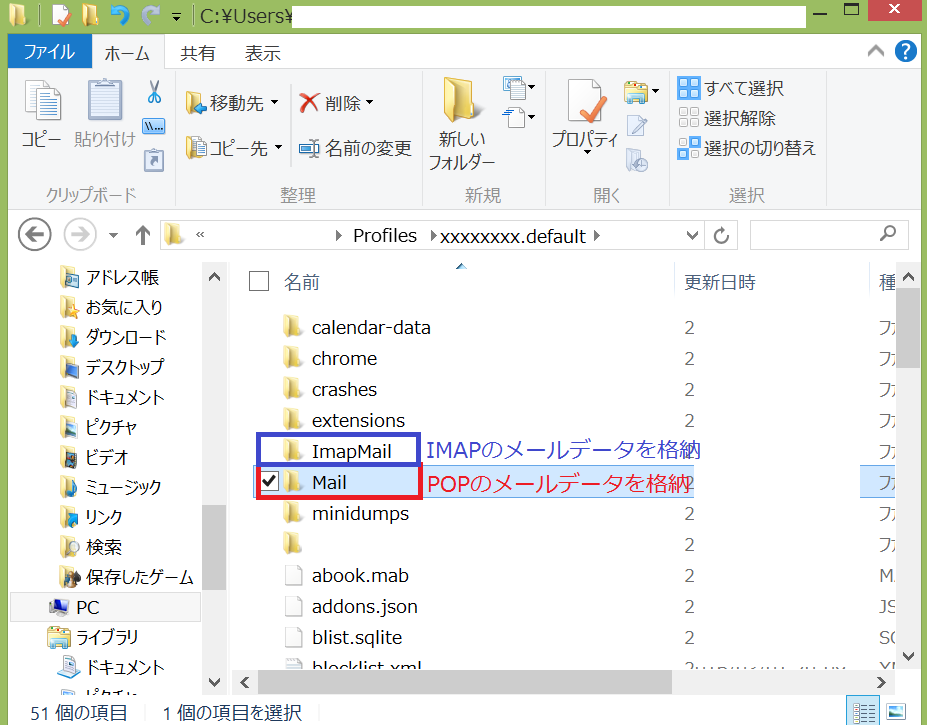This screenshot has width=927, height=725.
Task: Click the red X Delete (削除) icon
Action: point(309,103)
